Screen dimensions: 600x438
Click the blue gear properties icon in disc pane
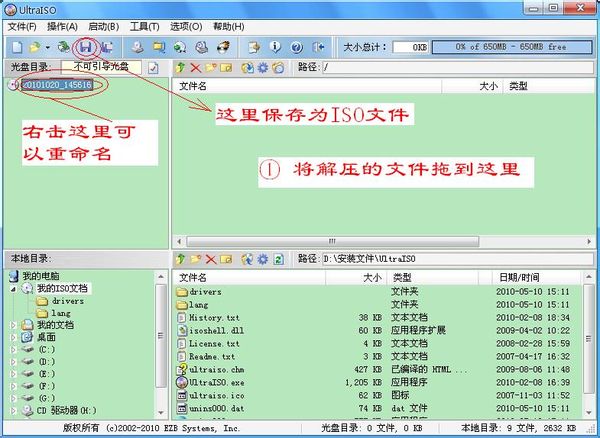pyautogui.click(x=262, y=68)
